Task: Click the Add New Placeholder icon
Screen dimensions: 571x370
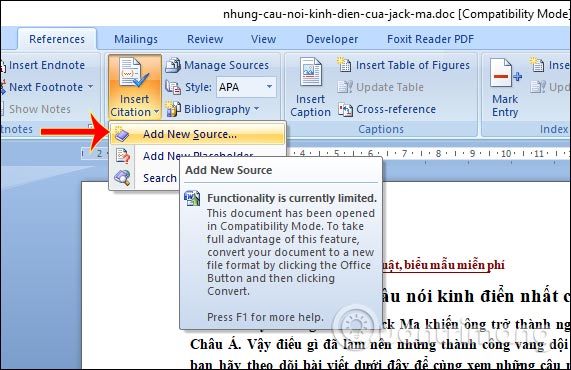Action: point(122,156)
